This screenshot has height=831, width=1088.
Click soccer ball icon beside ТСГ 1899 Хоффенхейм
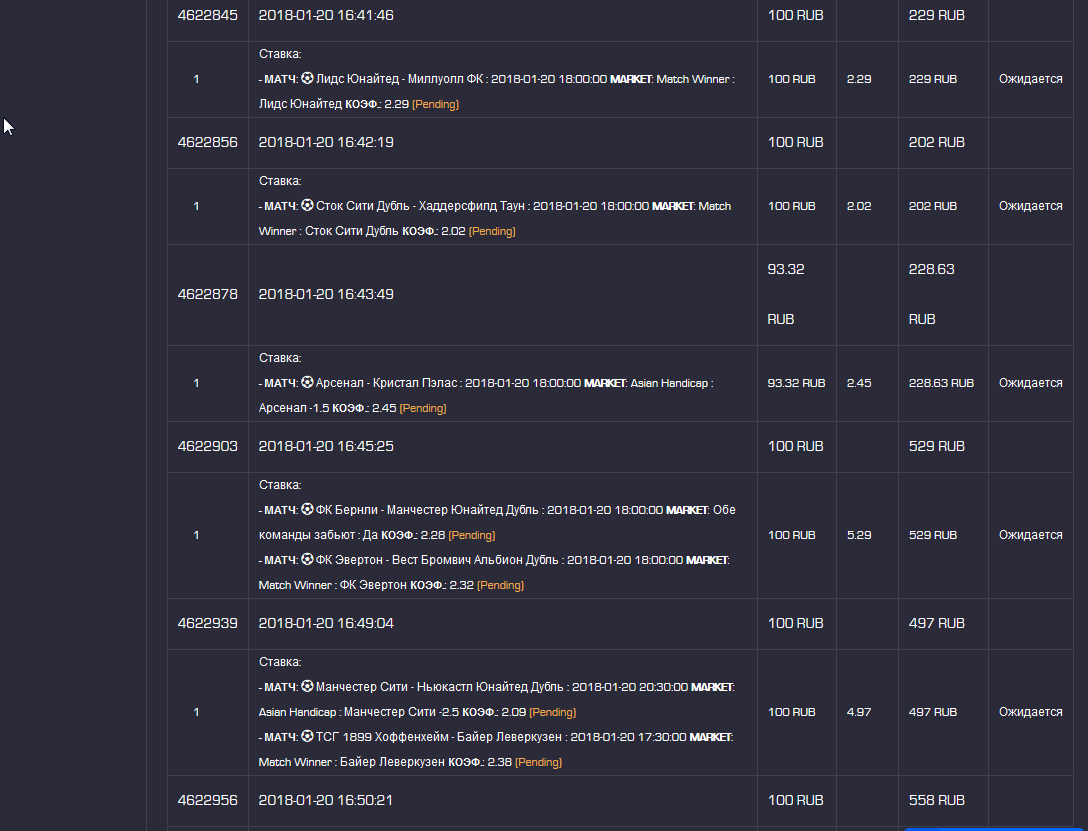pos(307,737)
